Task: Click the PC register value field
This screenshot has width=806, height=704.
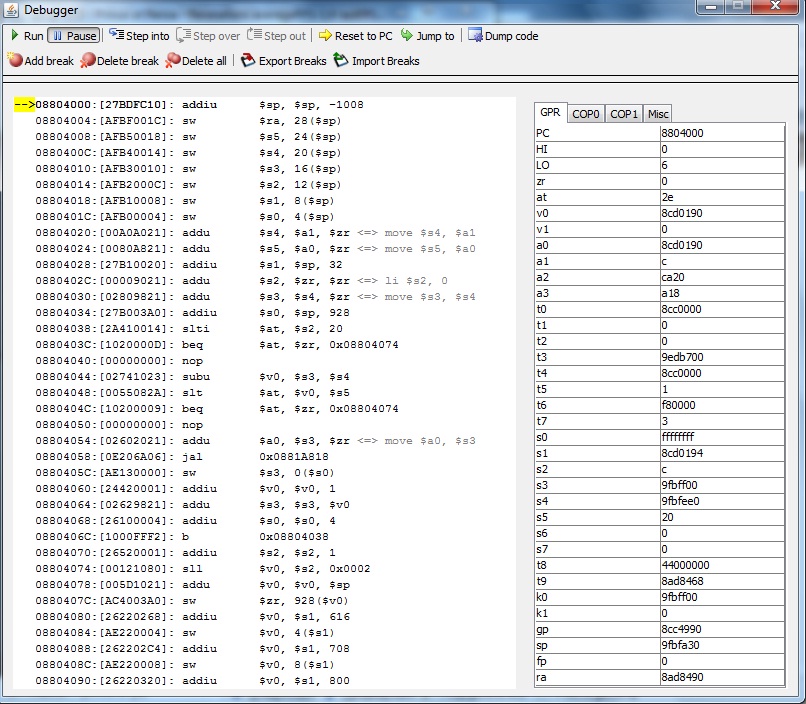Action: pyautogui.click(x=721, y=132)
